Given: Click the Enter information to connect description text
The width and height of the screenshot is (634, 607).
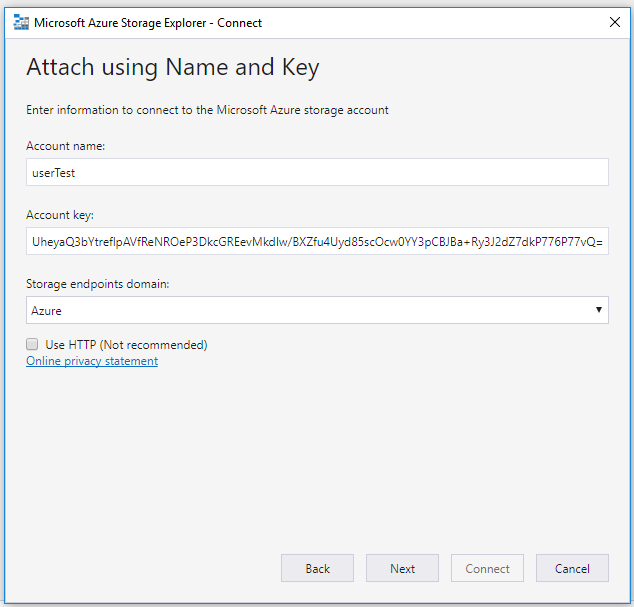Looking at the screenshot, I should point(207,110).
